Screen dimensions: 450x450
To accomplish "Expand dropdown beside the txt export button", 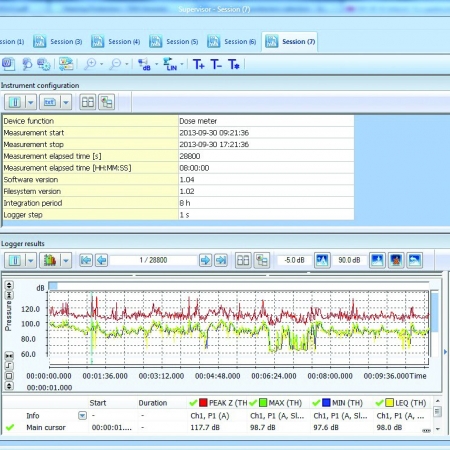I will click(66, 102).
